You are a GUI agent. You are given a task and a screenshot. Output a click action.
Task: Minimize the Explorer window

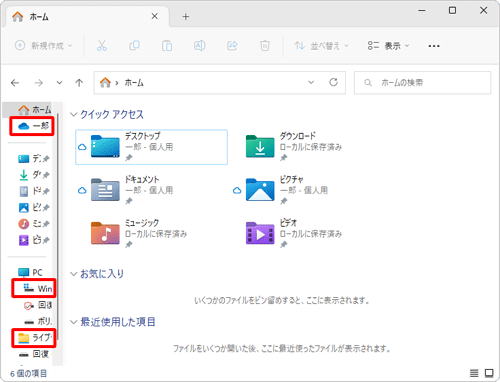[x=422, y=10]
